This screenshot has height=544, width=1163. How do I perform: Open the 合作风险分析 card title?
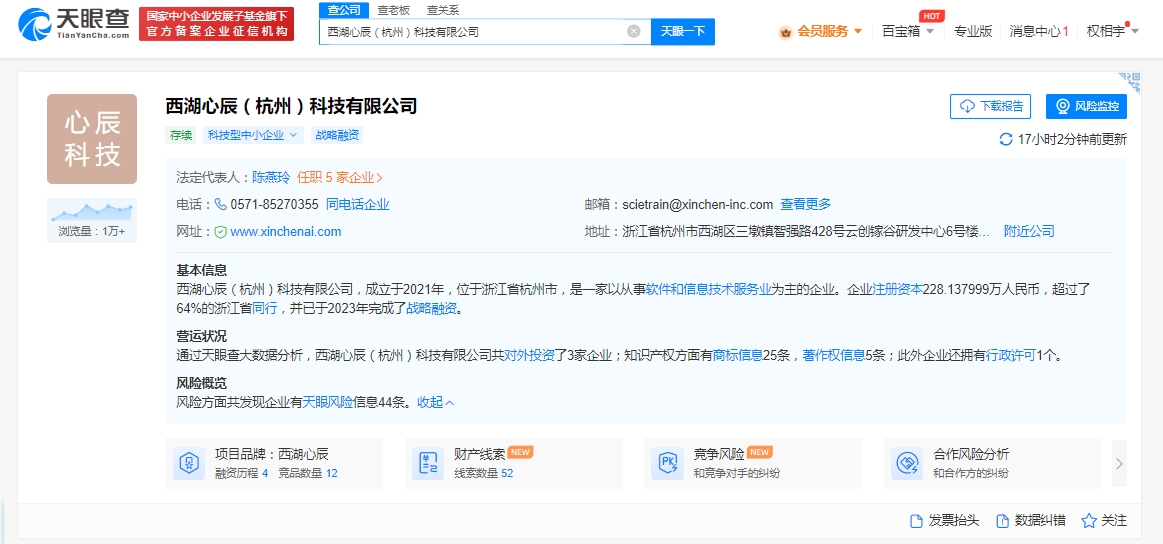[x=971, y=454]
